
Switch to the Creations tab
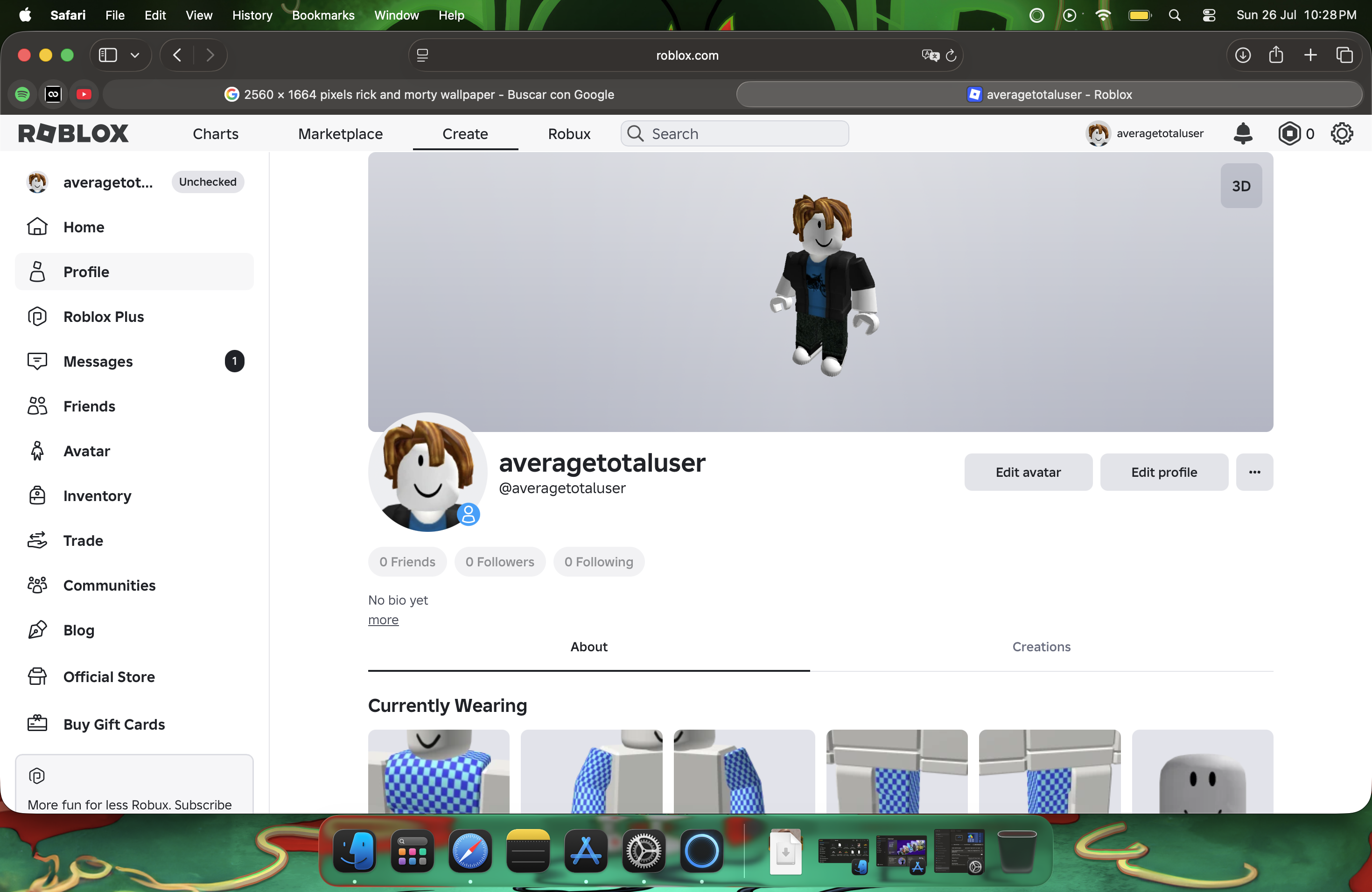[1041, 647]
